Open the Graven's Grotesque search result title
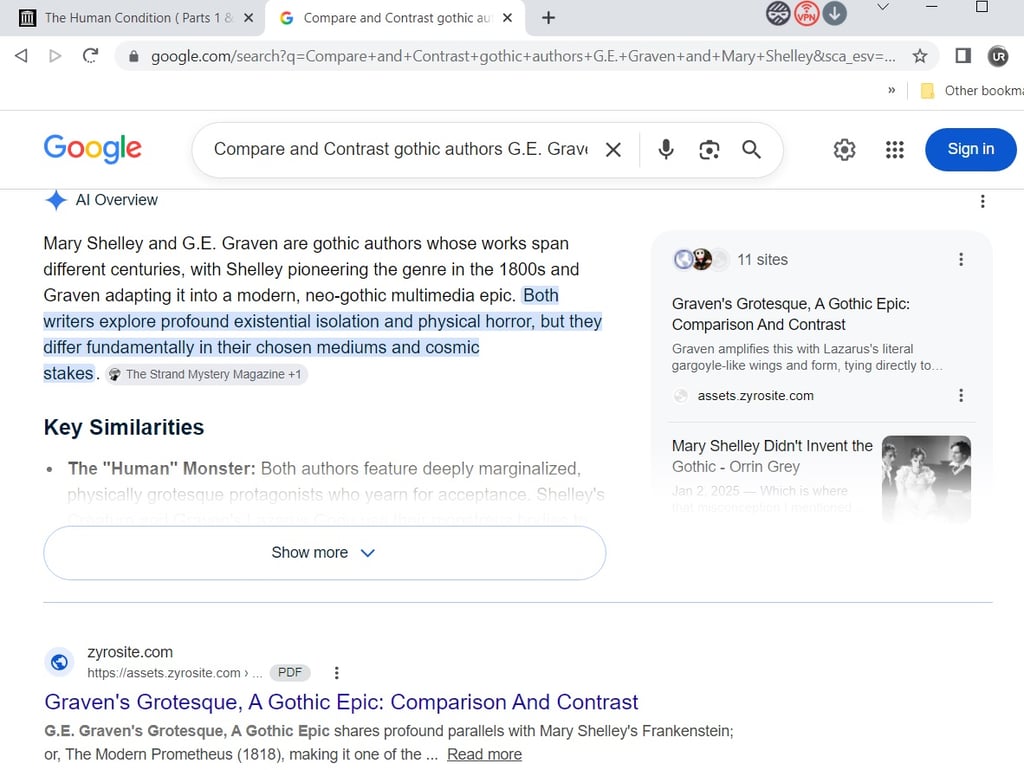Screen dimensions: 1024x770 (341, 701)
